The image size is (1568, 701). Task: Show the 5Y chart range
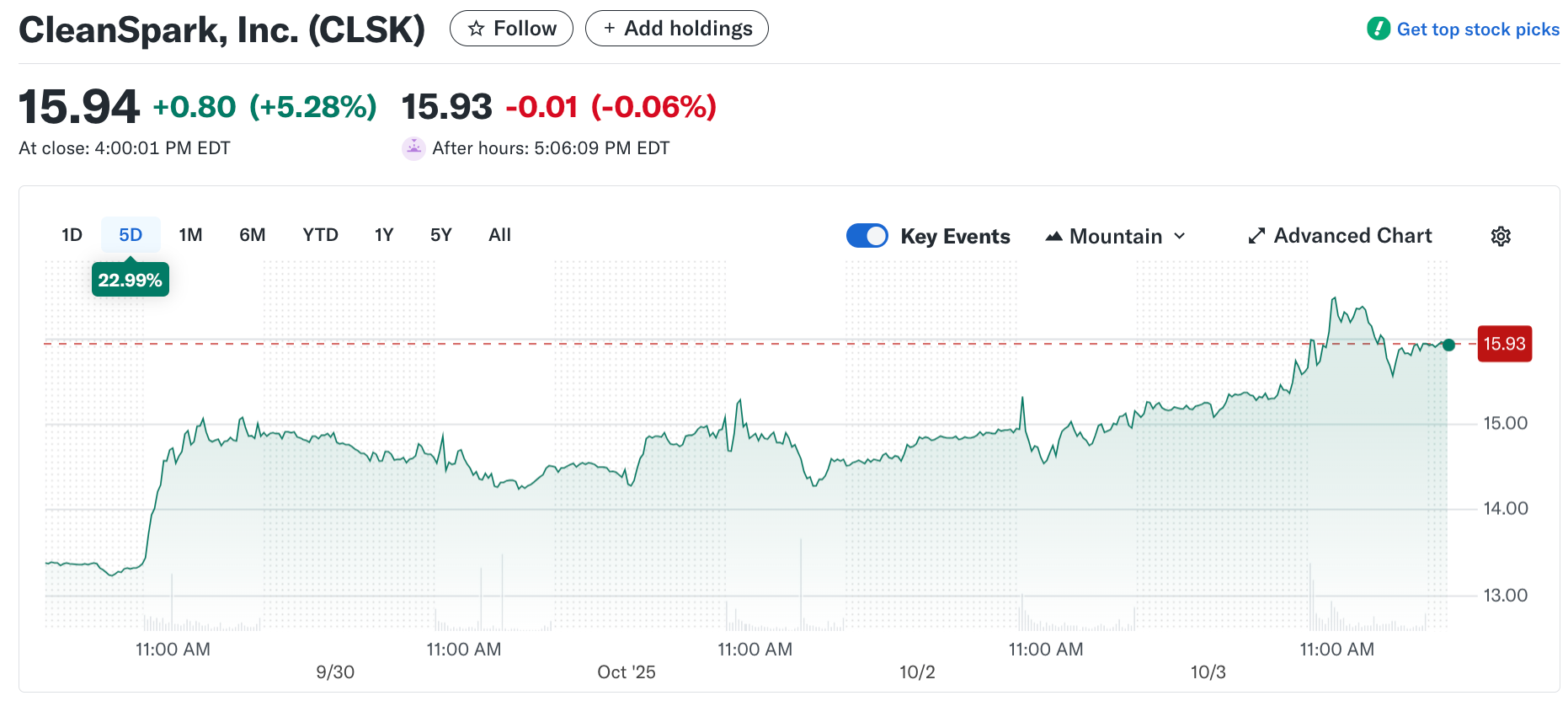click(x=440, y=235)
